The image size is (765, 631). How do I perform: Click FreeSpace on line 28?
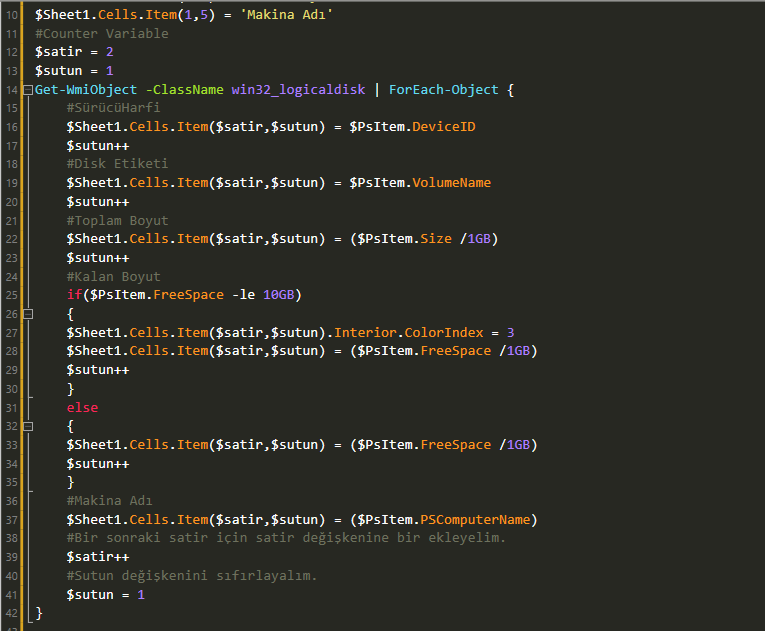[x=455, y=351]
